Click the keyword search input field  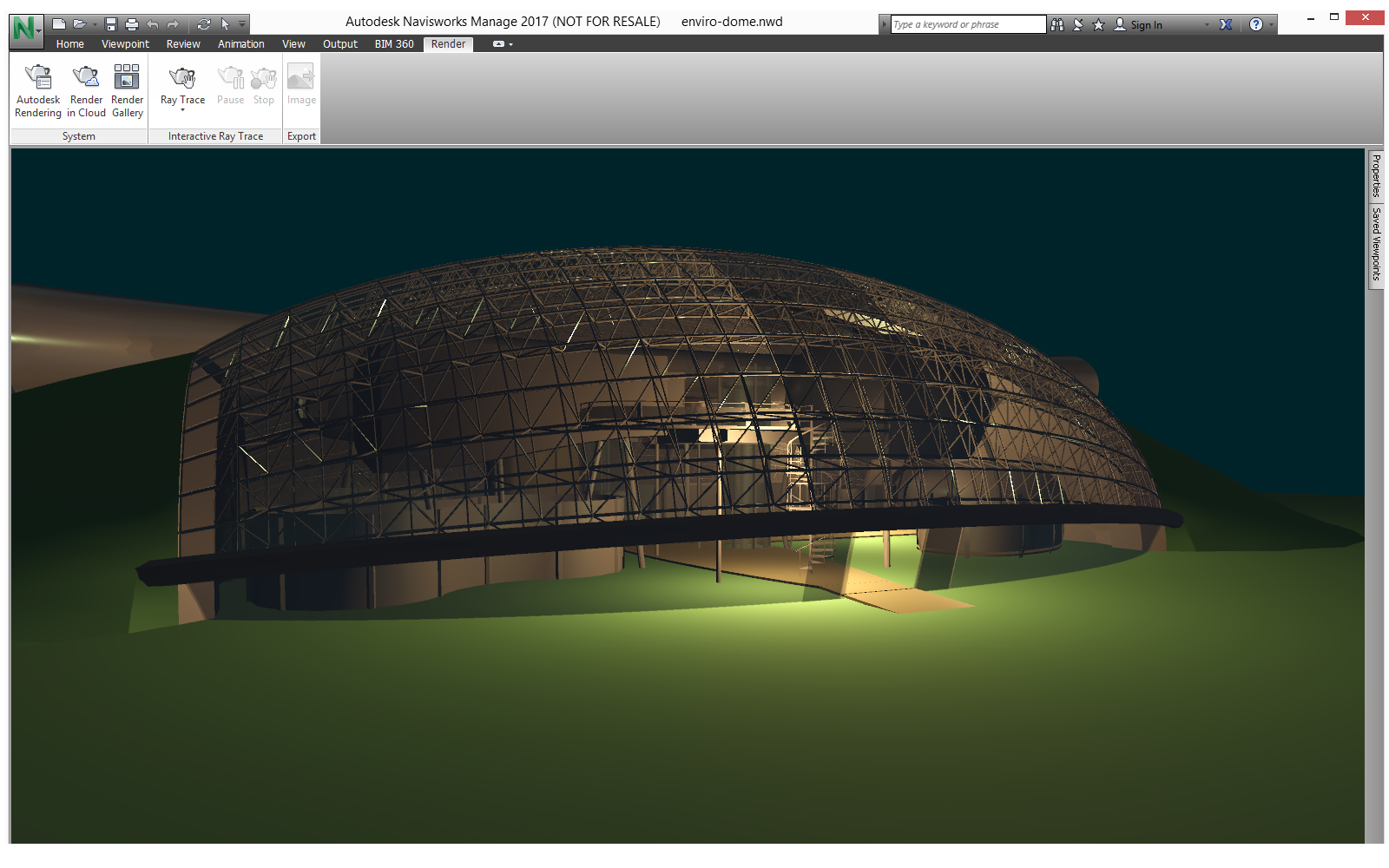(967, 24)
